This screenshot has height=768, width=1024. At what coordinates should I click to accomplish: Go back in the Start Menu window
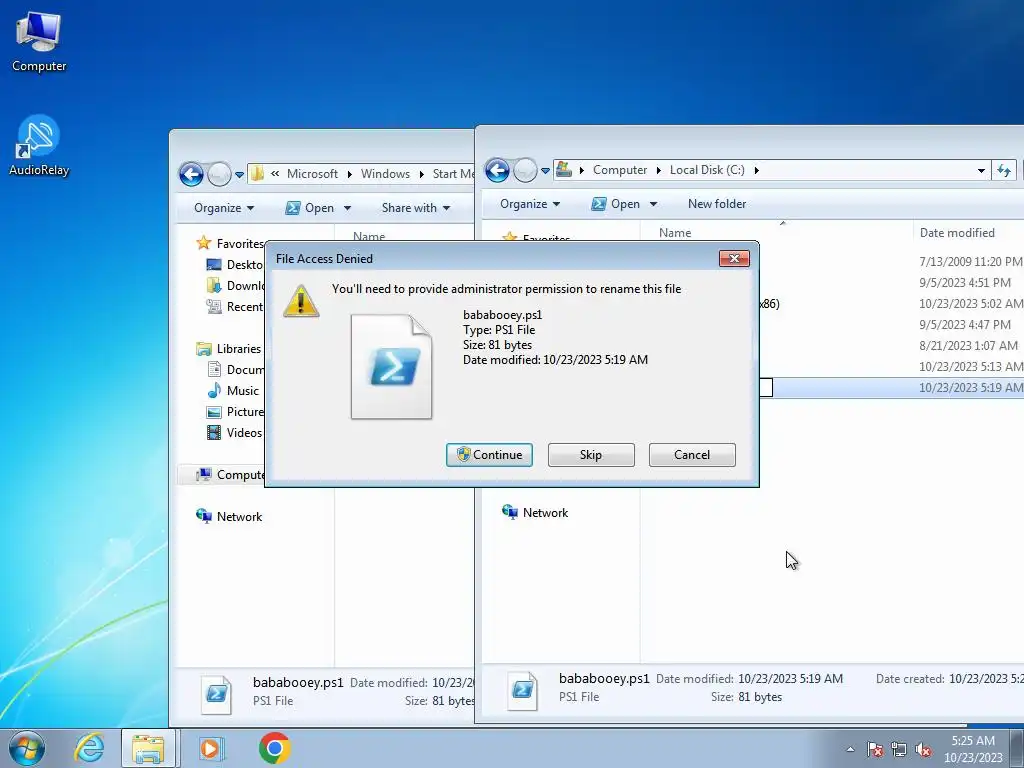pyautogui.click(x=191, y=174)
